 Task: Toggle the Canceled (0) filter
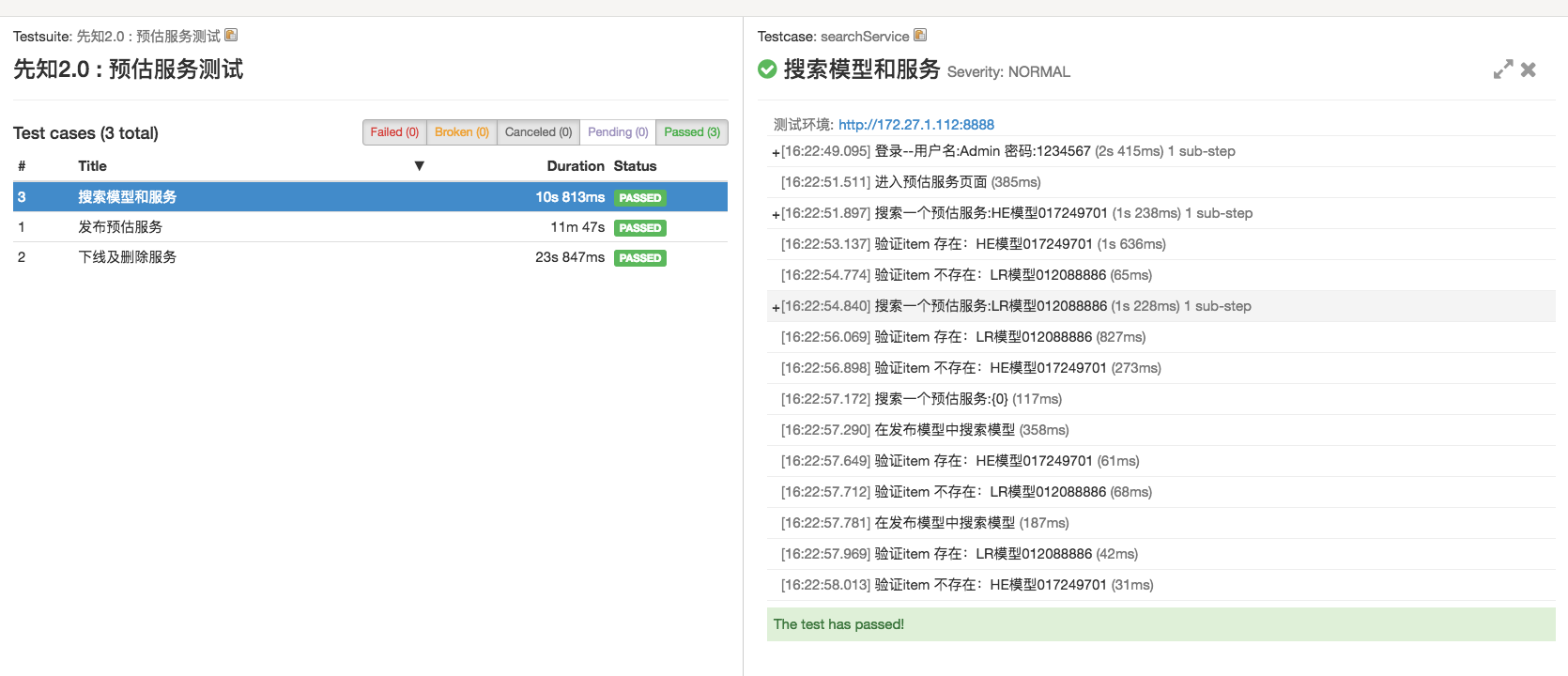point(538,132)
